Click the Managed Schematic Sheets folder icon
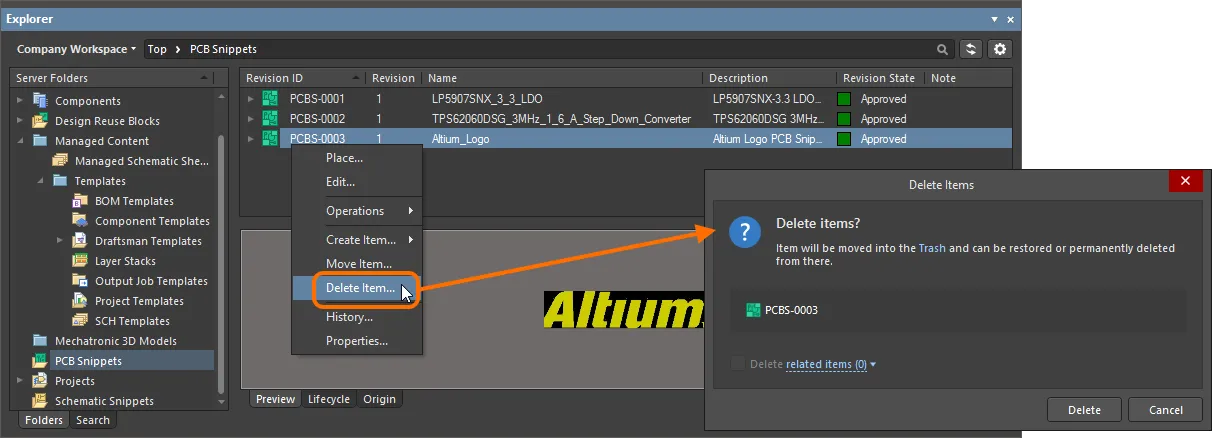Screen dimensions: 1212x438 coord(60,161)
